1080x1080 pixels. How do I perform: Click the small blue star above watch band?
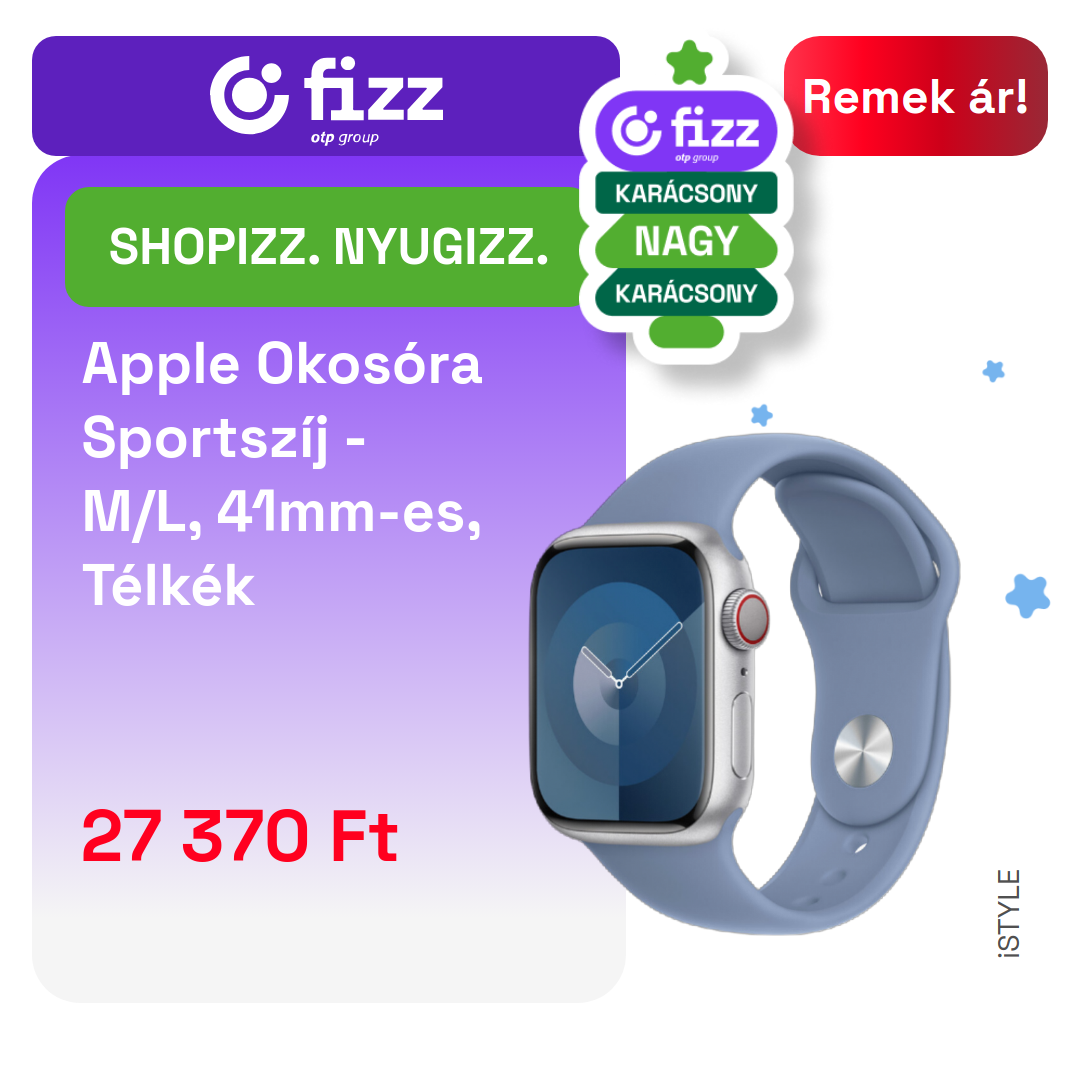tap(761, 415)
